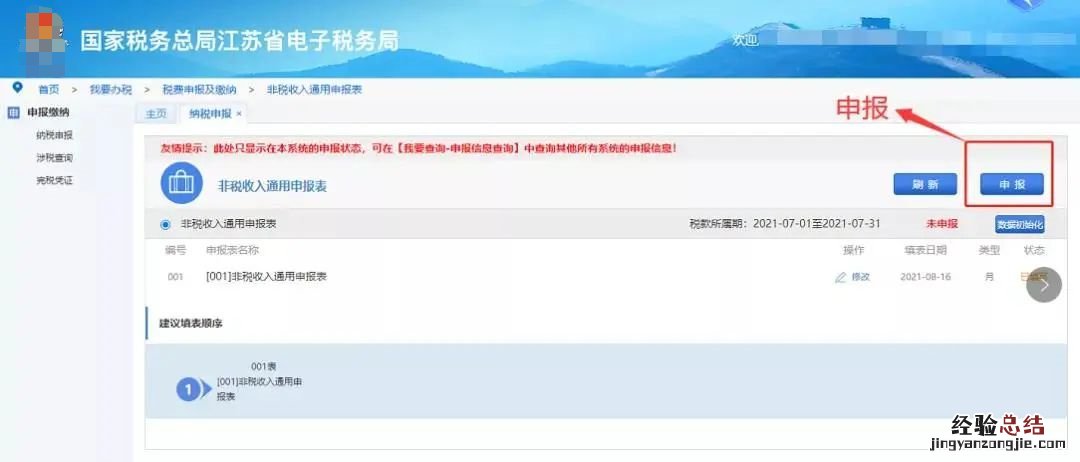This screenshot has width=1080, height=462.
Task: Go to 首页 in the breadcrumb
Action: [x=48, y=90]
